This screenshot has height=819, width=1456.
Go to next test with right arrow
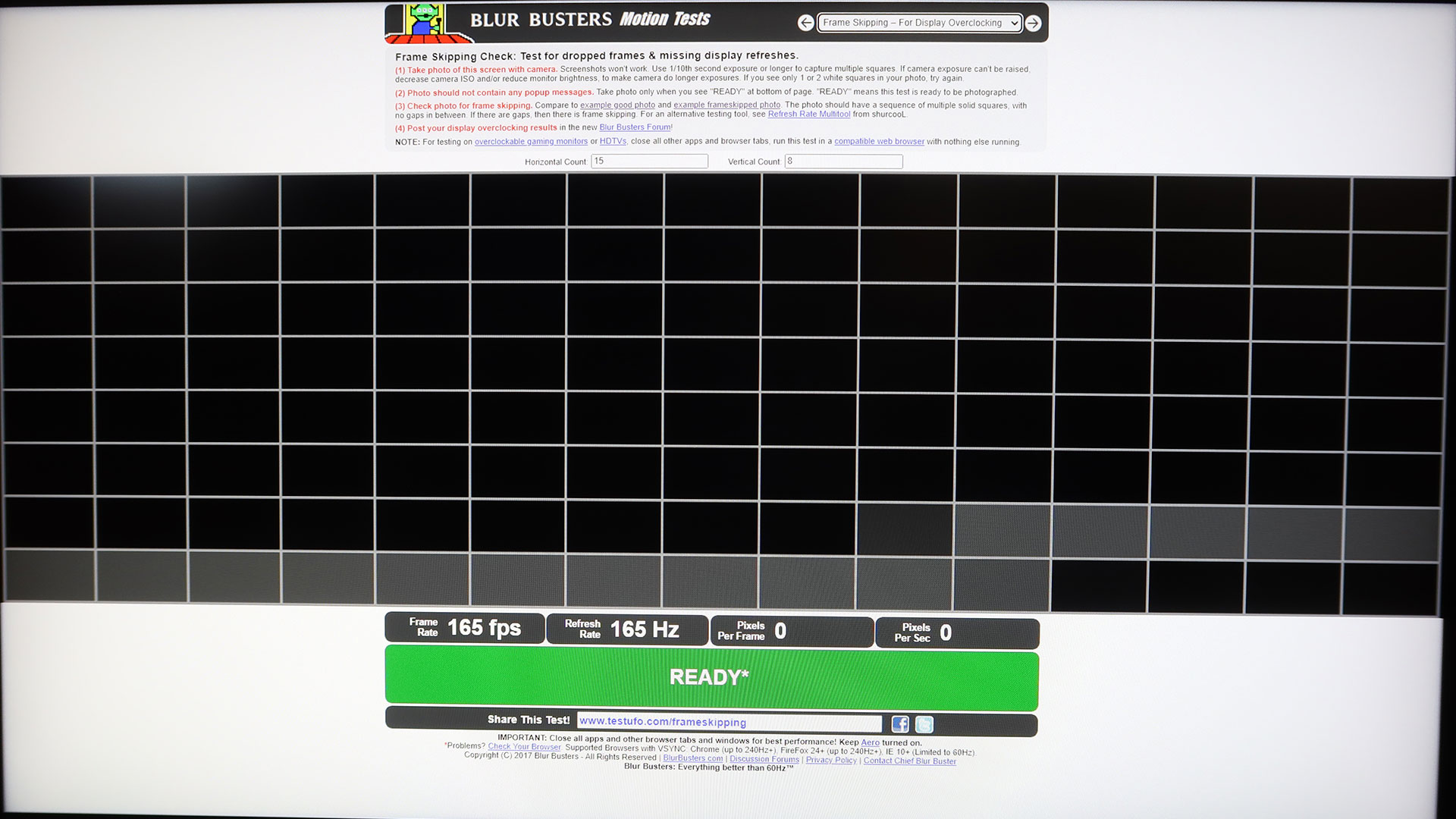click(1033, 24)
